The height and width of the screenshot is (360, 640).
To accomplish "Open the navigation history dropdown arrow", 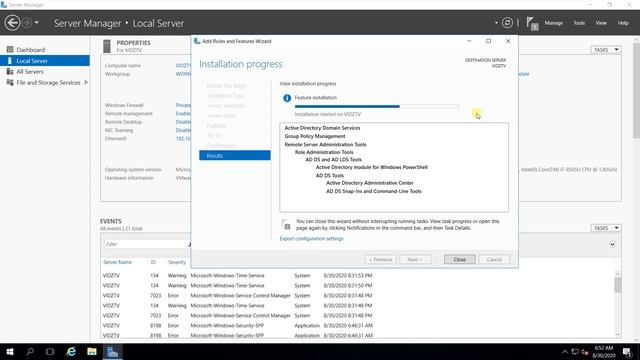I will pos(37,23).
